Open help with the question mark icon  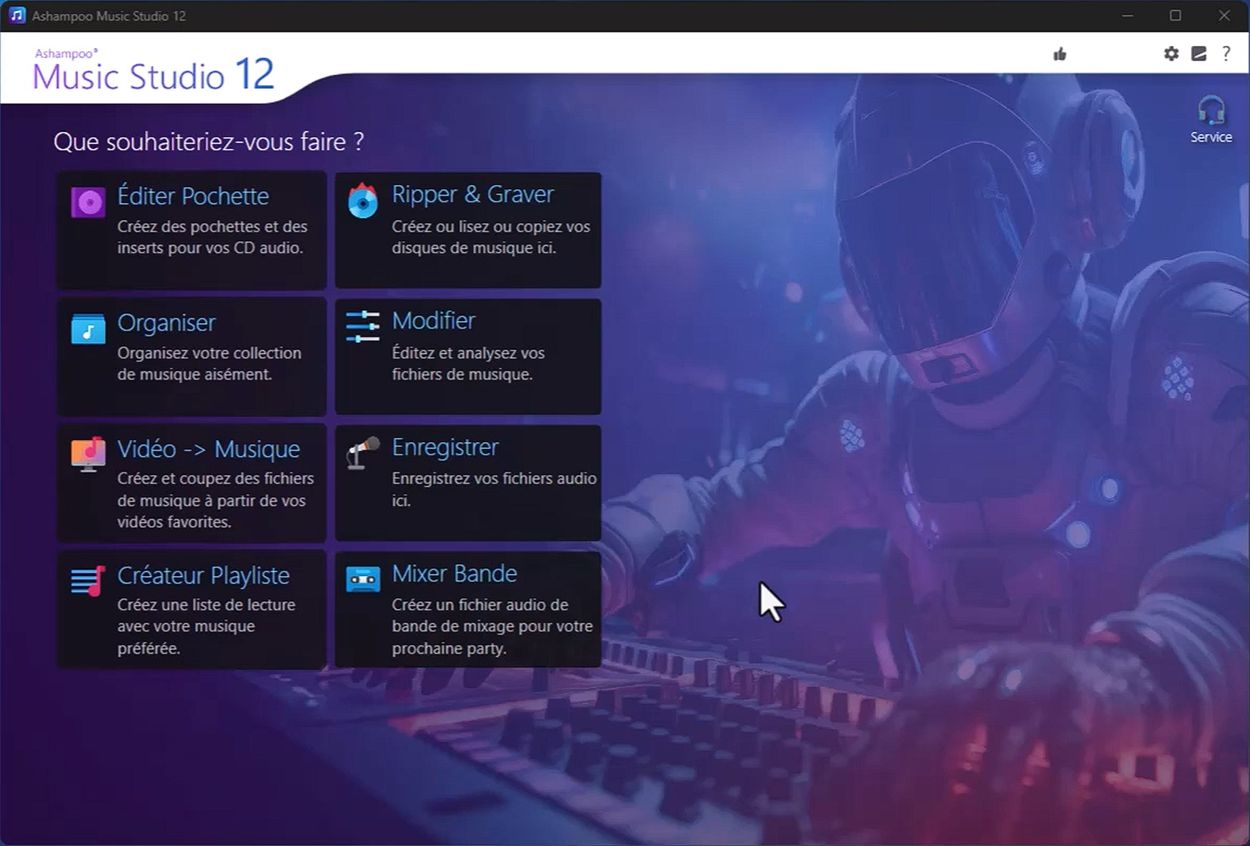tap(1226, 54)
